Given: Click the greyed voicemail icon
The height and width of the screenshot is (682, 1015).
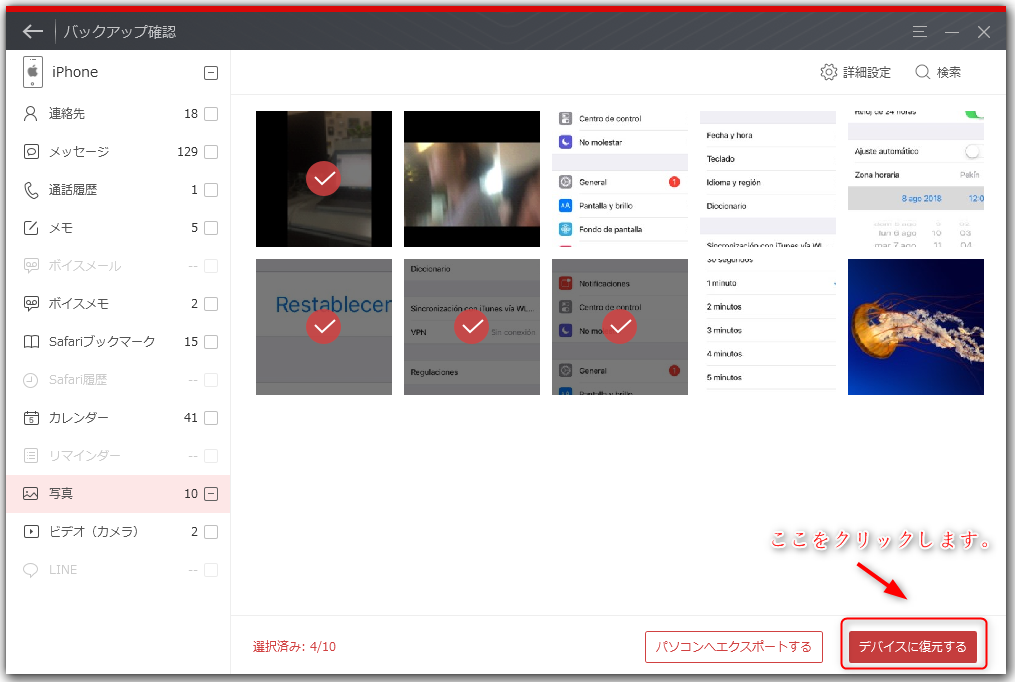Looking at the screenshot, I should [x=30, y=266].
